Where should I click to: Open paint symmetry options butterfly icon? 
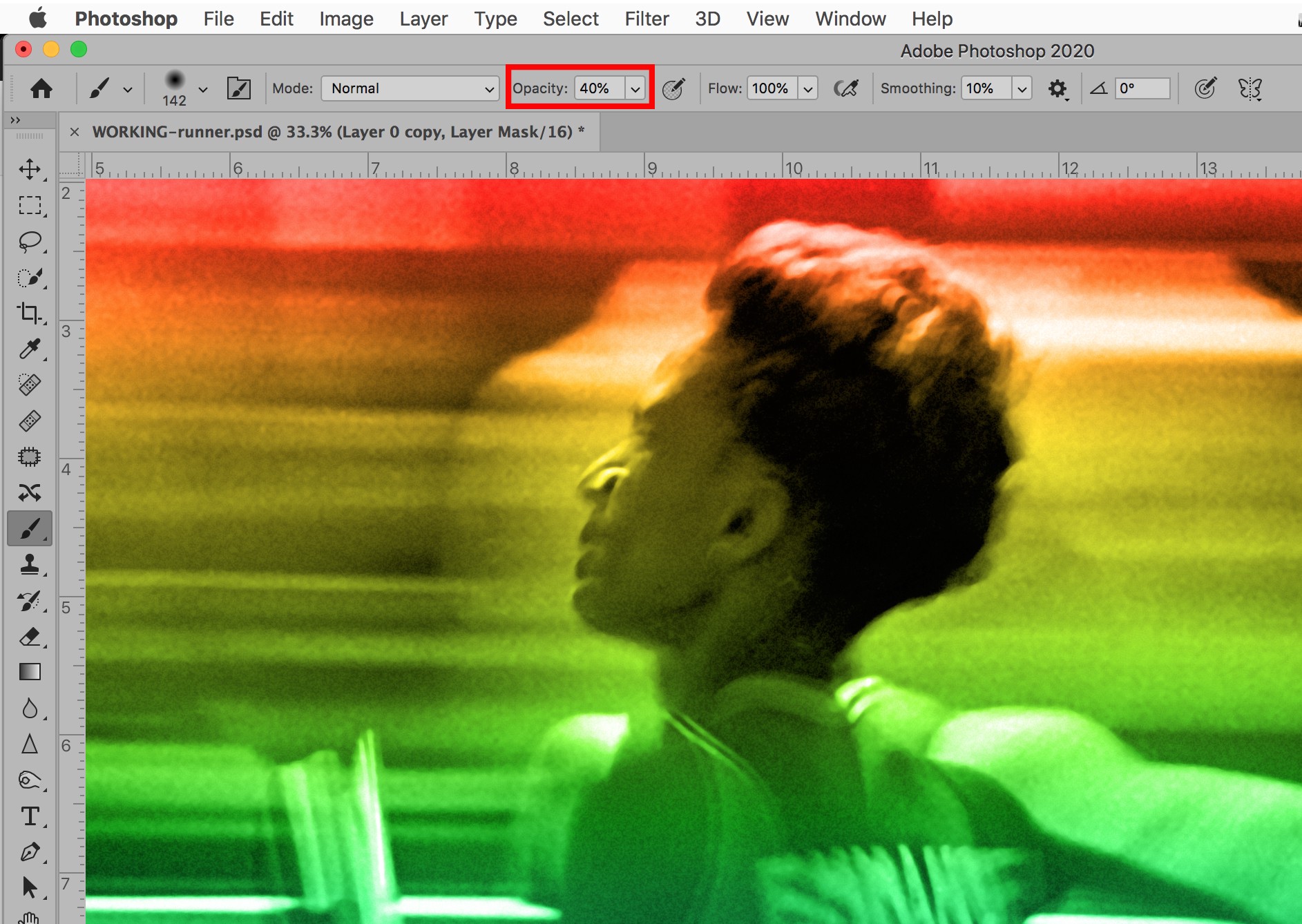[x=1250, y=88]
